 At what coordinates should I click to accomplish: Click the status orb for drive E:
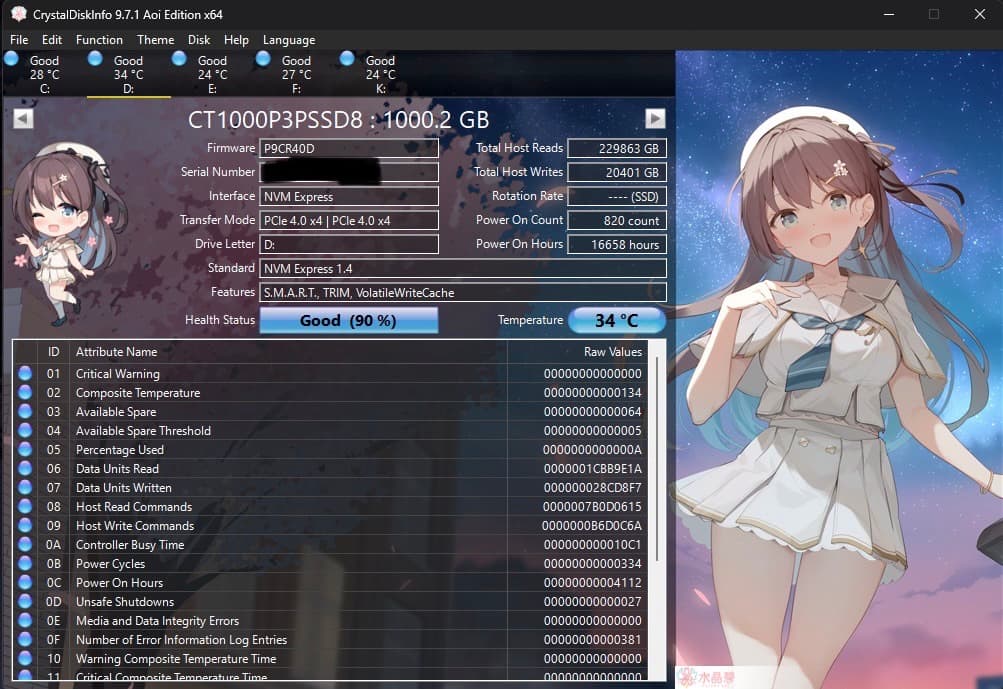point(179,59)
